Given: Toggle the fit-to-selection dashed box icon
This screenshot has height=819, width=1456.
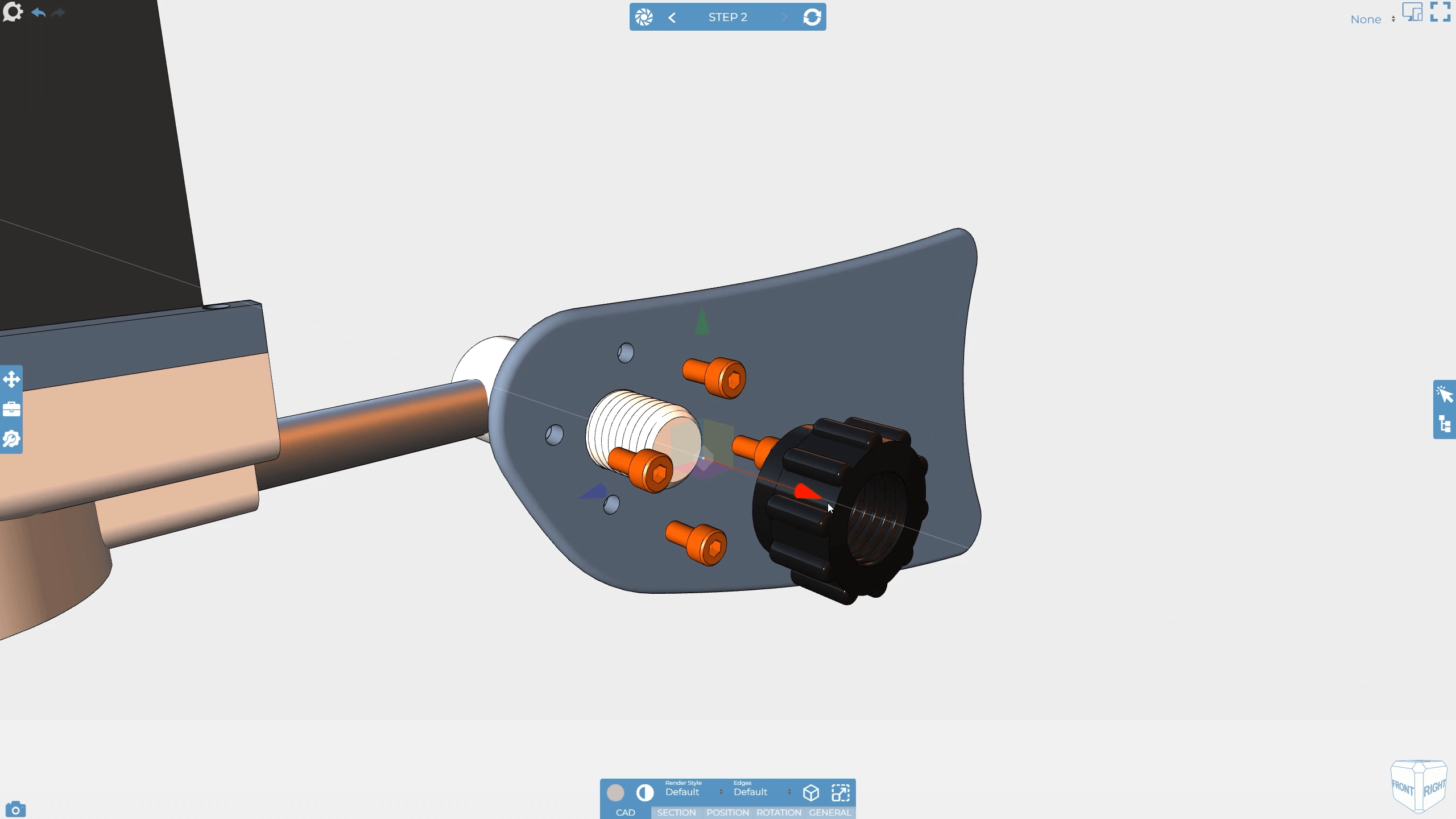Looking at the screenshot, I should pos(840,792).
